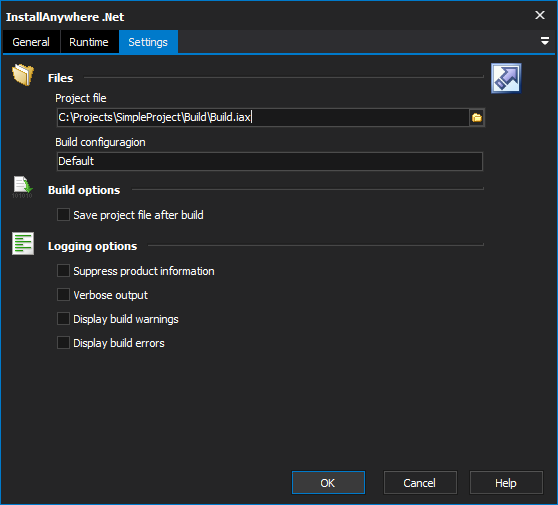Click the InstallAnywhere action icon at top right
This screenshot has height=505, width=558.
pos(506,78)
